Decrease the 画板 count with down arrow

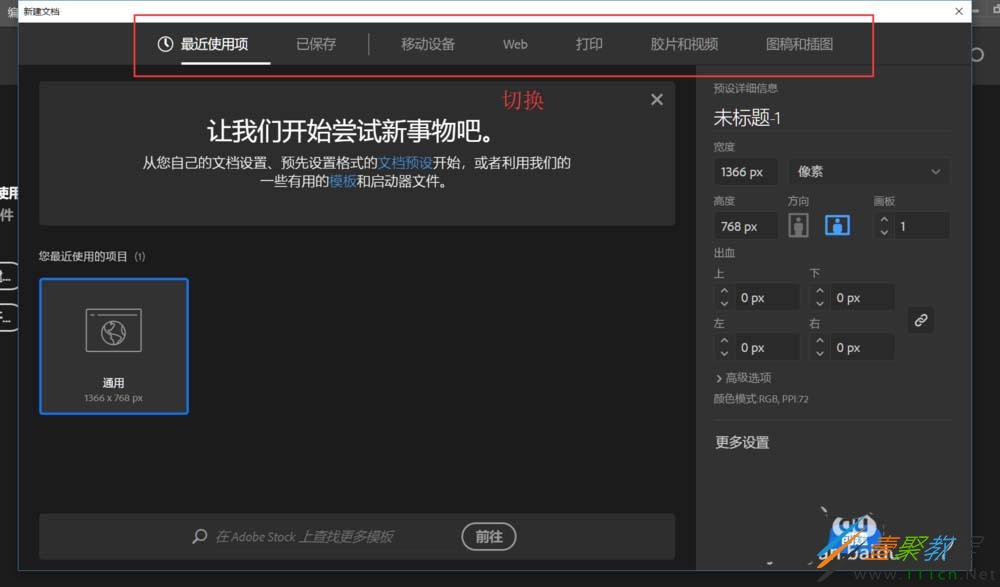(884, 232)
